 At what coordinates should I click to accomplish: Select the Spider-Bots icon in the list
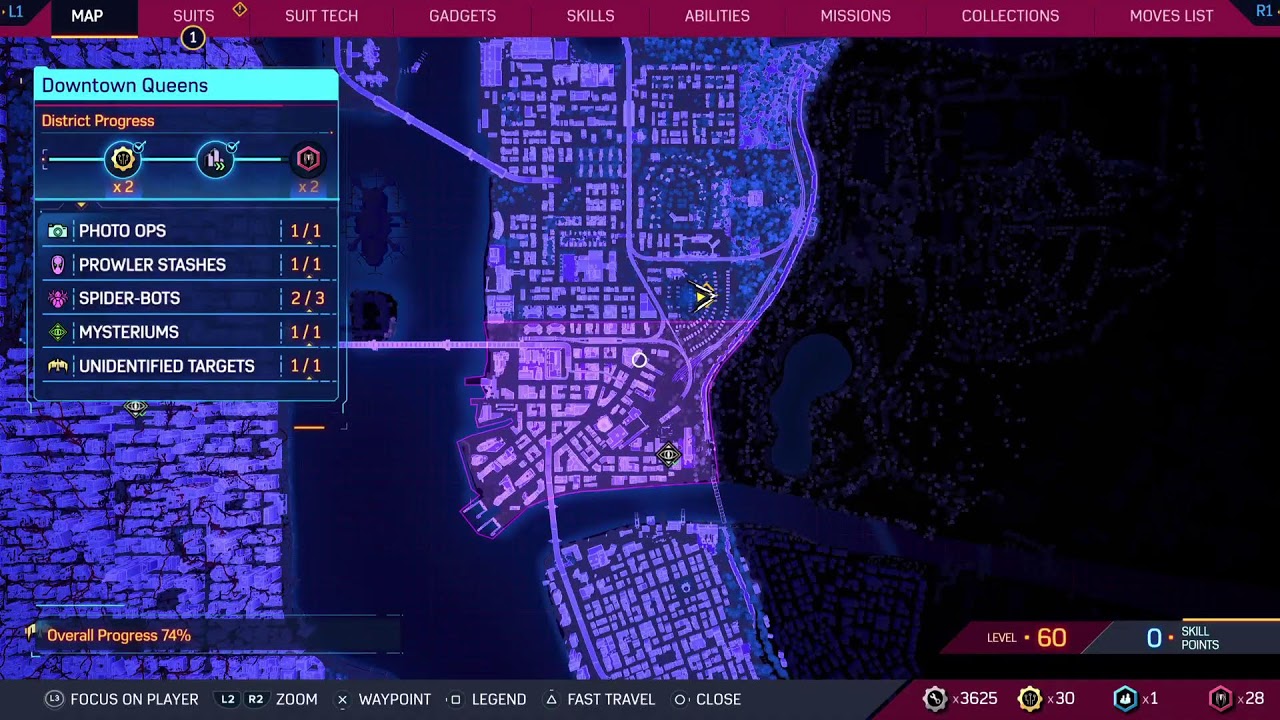click(58, 299)
